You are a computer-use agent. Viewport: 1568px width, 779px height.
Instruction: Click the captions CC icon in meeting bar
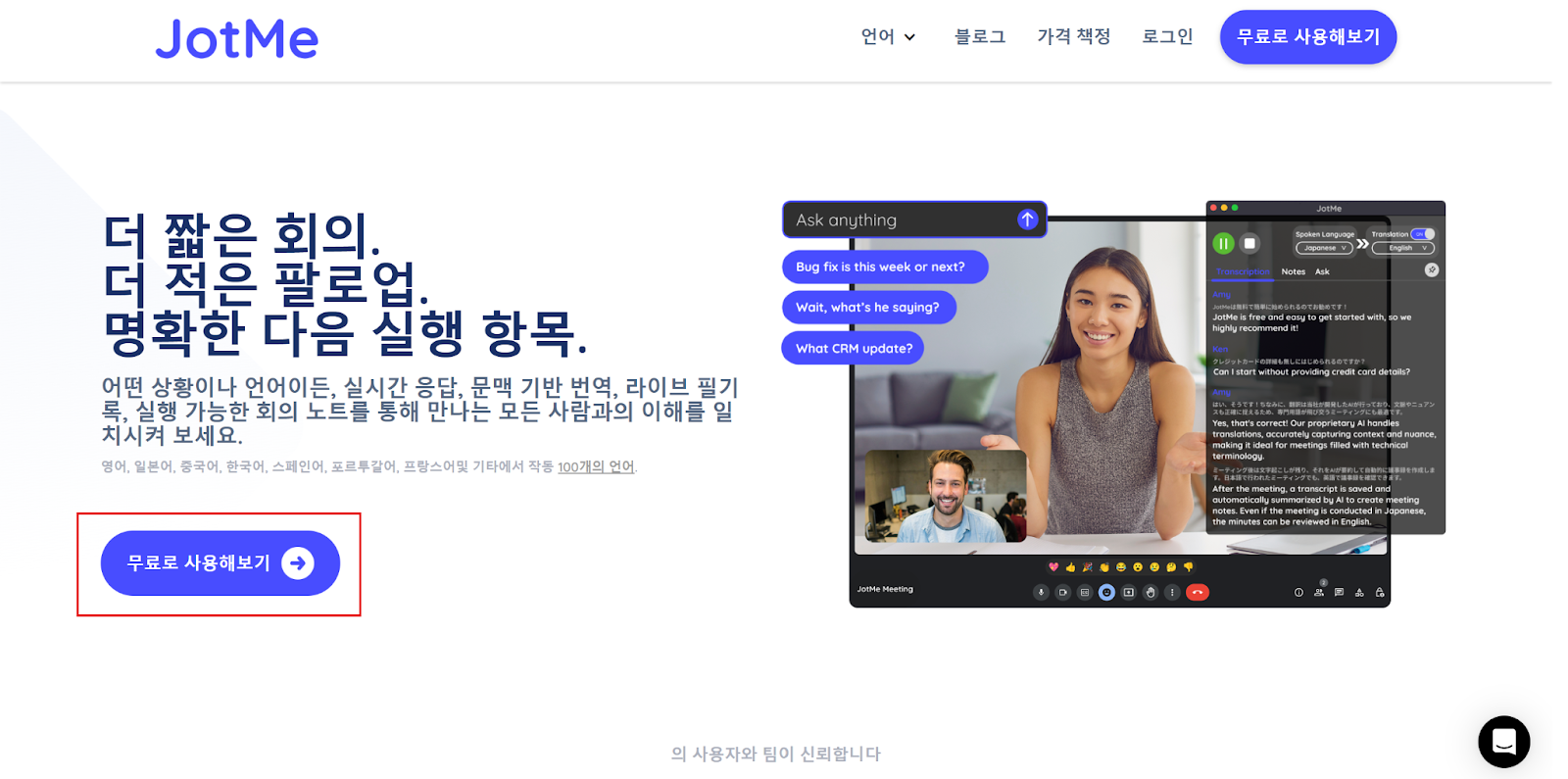coord(1085,592)
